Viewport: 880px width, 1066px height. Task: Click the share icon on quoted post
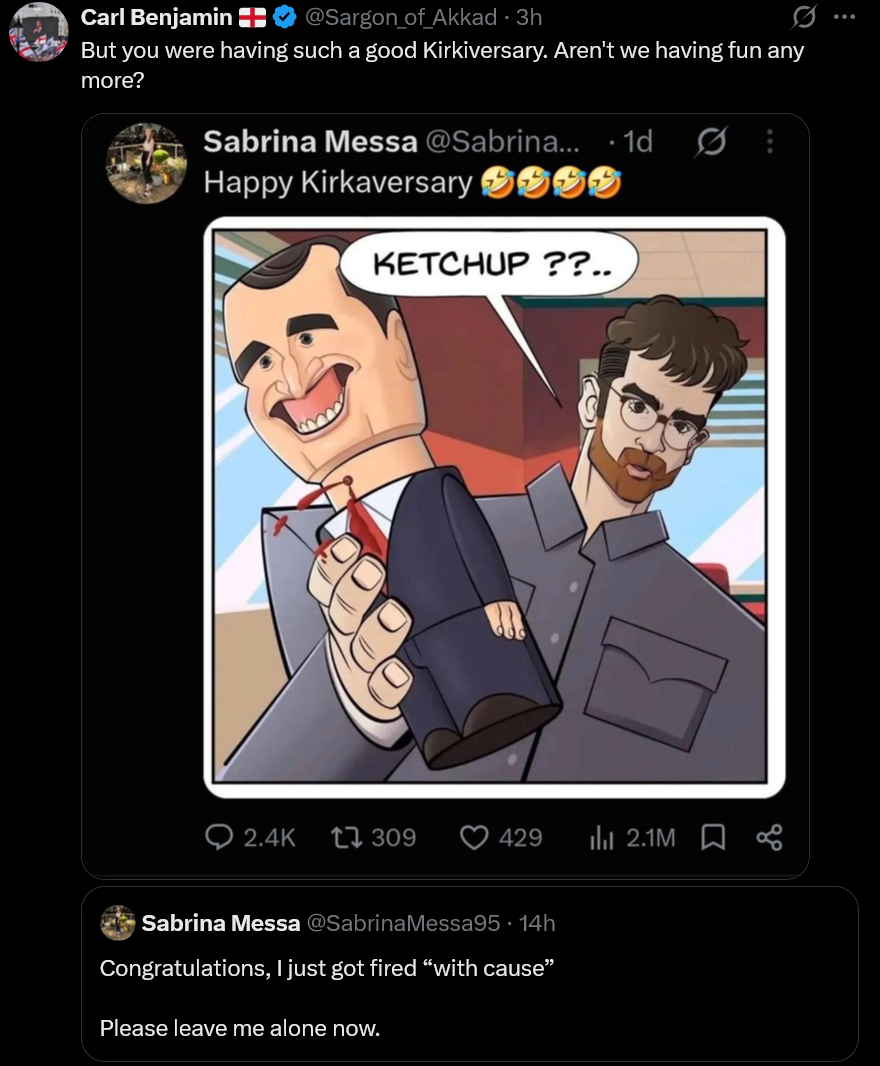769,838
